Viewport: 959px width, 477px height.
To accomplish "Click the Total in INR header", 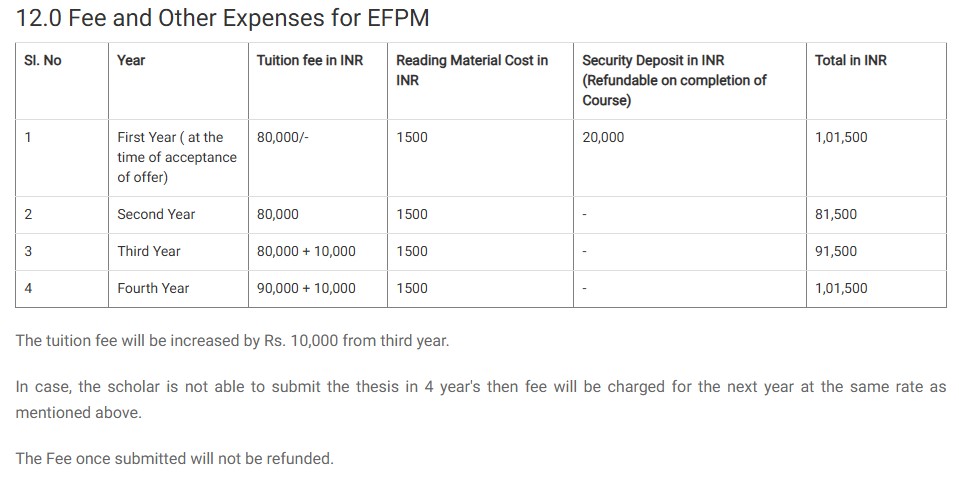I will [851, 61].
